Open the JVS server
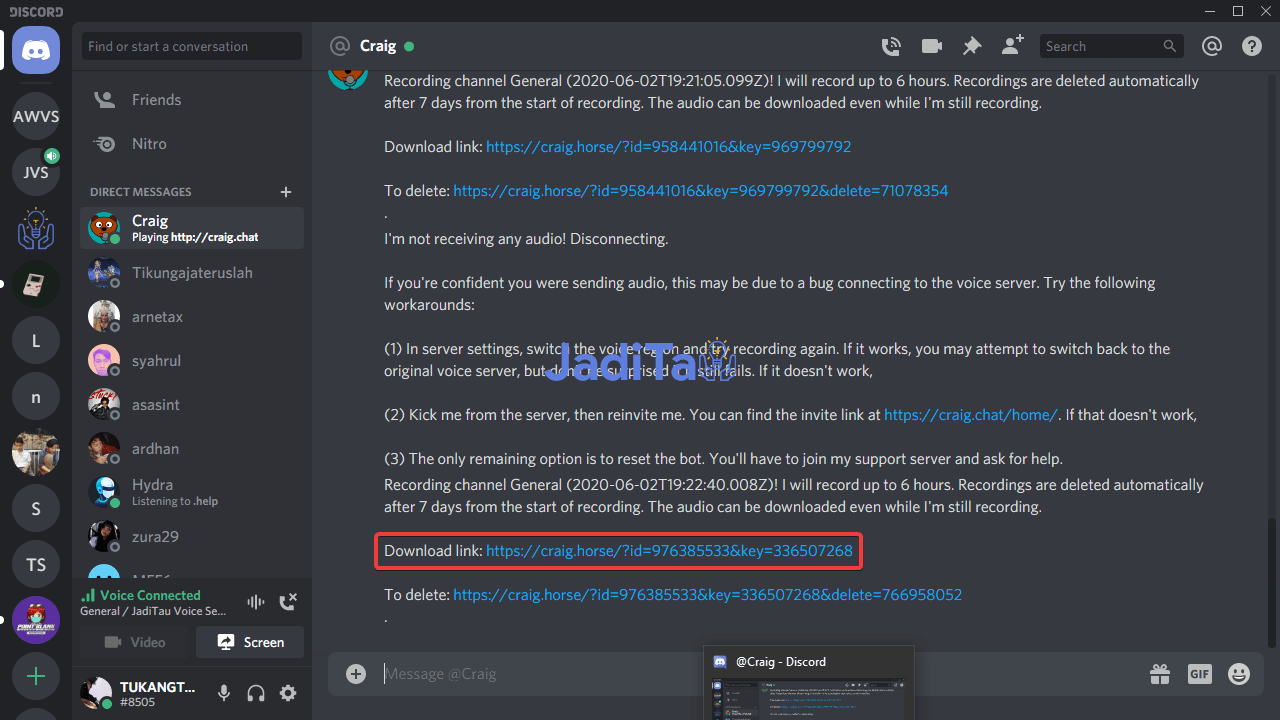Viewport: 1280px width, 720px height. (36, 172)
